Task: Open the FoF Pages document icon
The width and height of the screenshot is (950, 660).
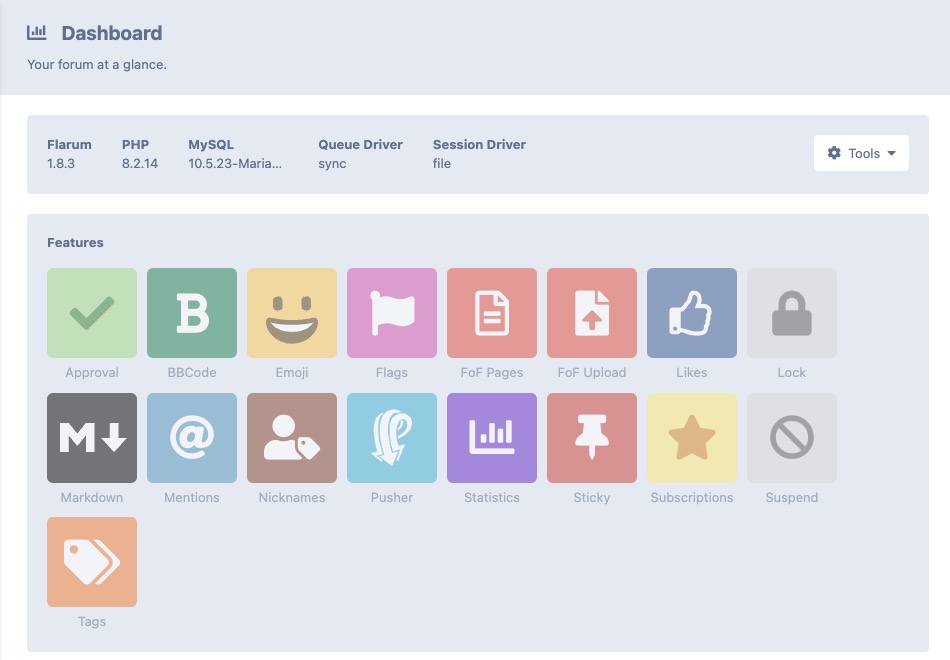Action: point(491,312)
